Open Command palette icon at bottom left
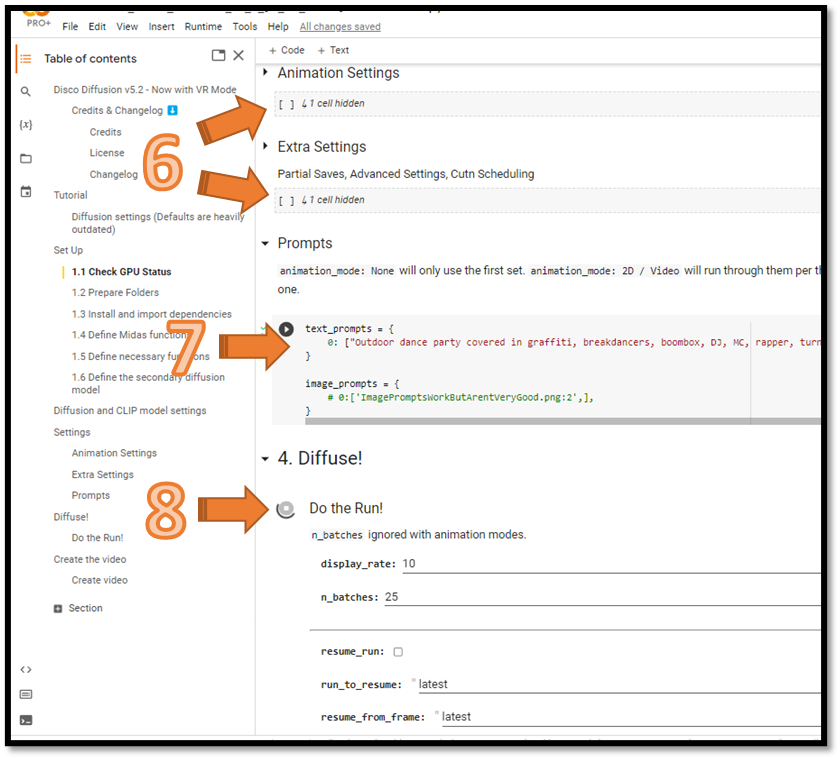The width and height of the screenshot is (840, 759). click(26, 695)
